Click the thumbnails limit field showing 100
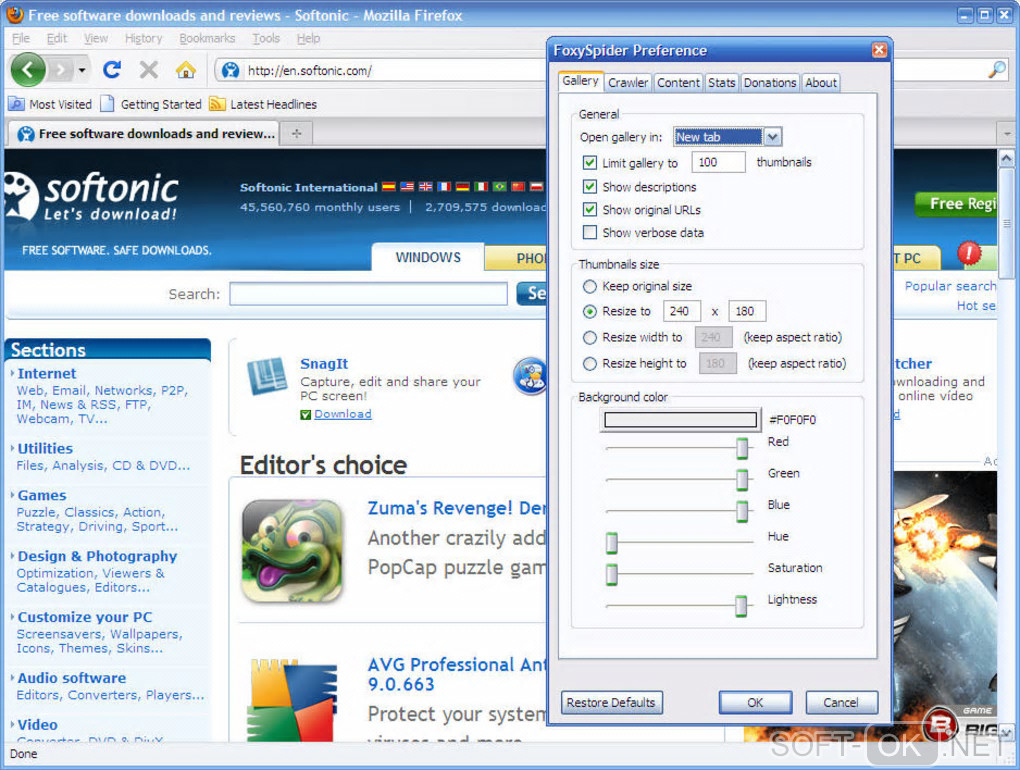Viewport: 1020px width, 770px height. [x=718, y=162]
